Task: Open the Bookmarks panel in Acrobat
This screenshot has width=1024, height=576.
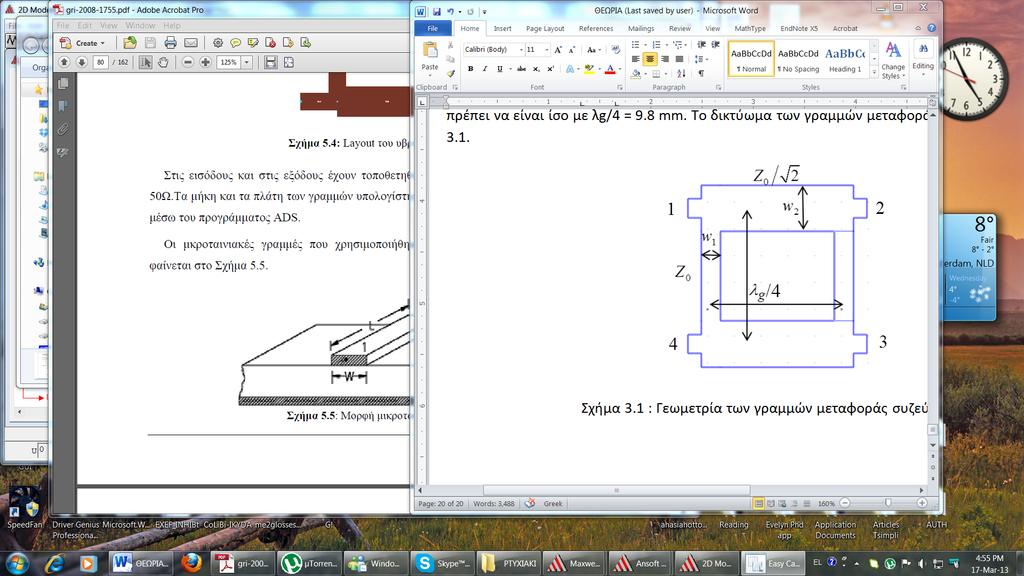Action: 63,106
